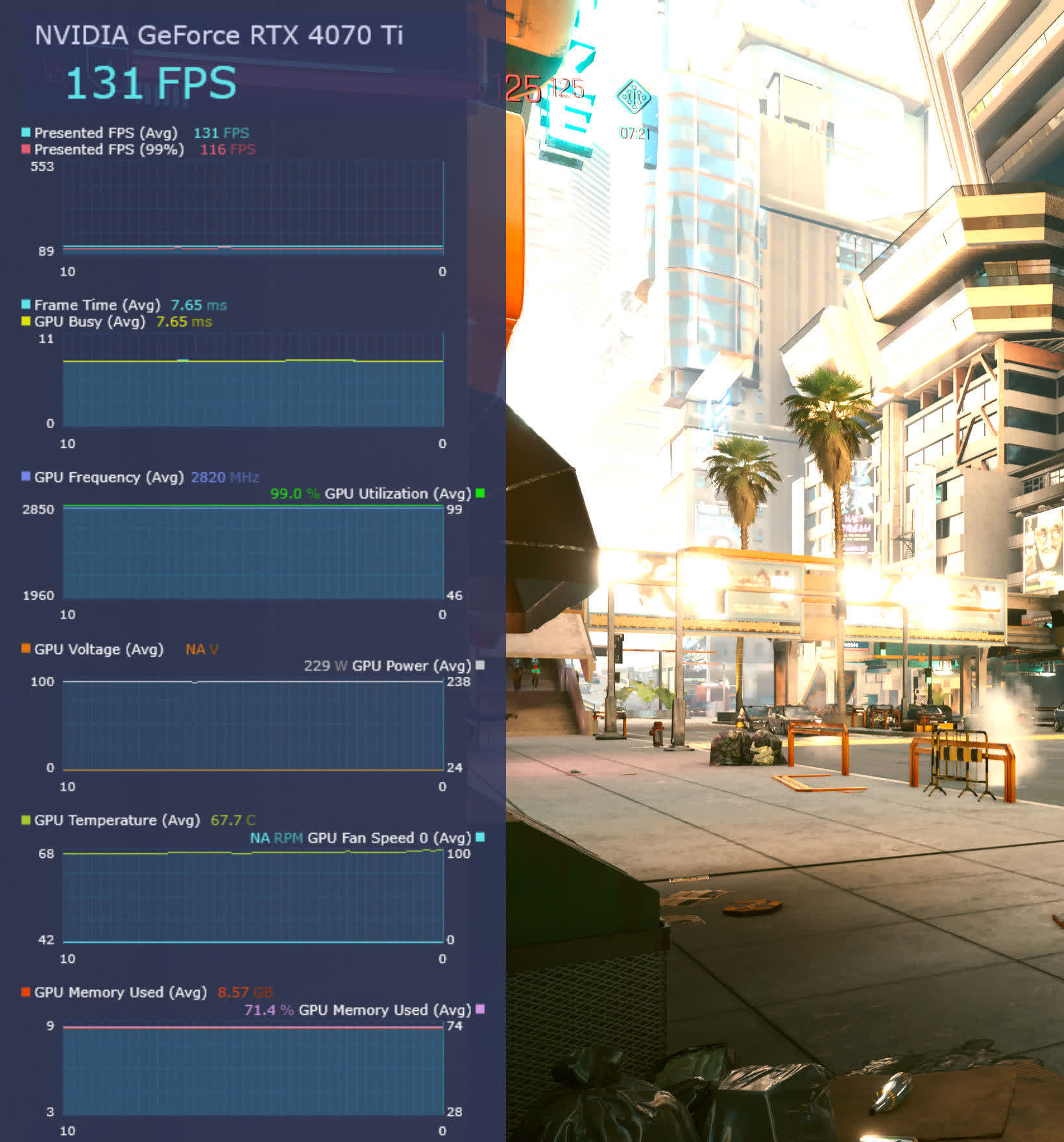Viewport: 1064px width, 1142px height.
Task: Click the 2820 MHz frequency value
Action: click(x=225, y=477)
